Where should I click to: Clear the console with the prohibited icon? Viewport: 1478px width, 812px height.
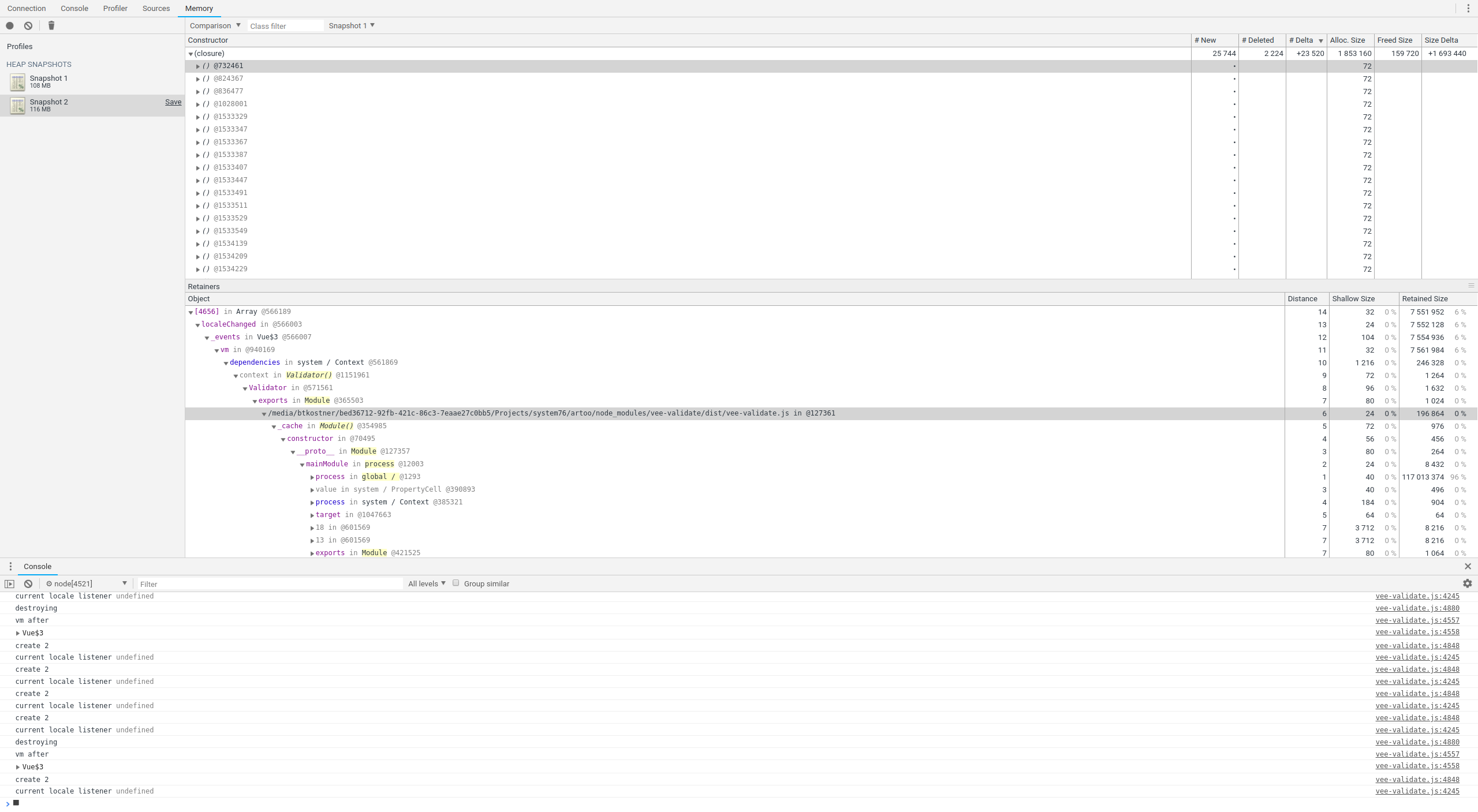pos(28,583)
